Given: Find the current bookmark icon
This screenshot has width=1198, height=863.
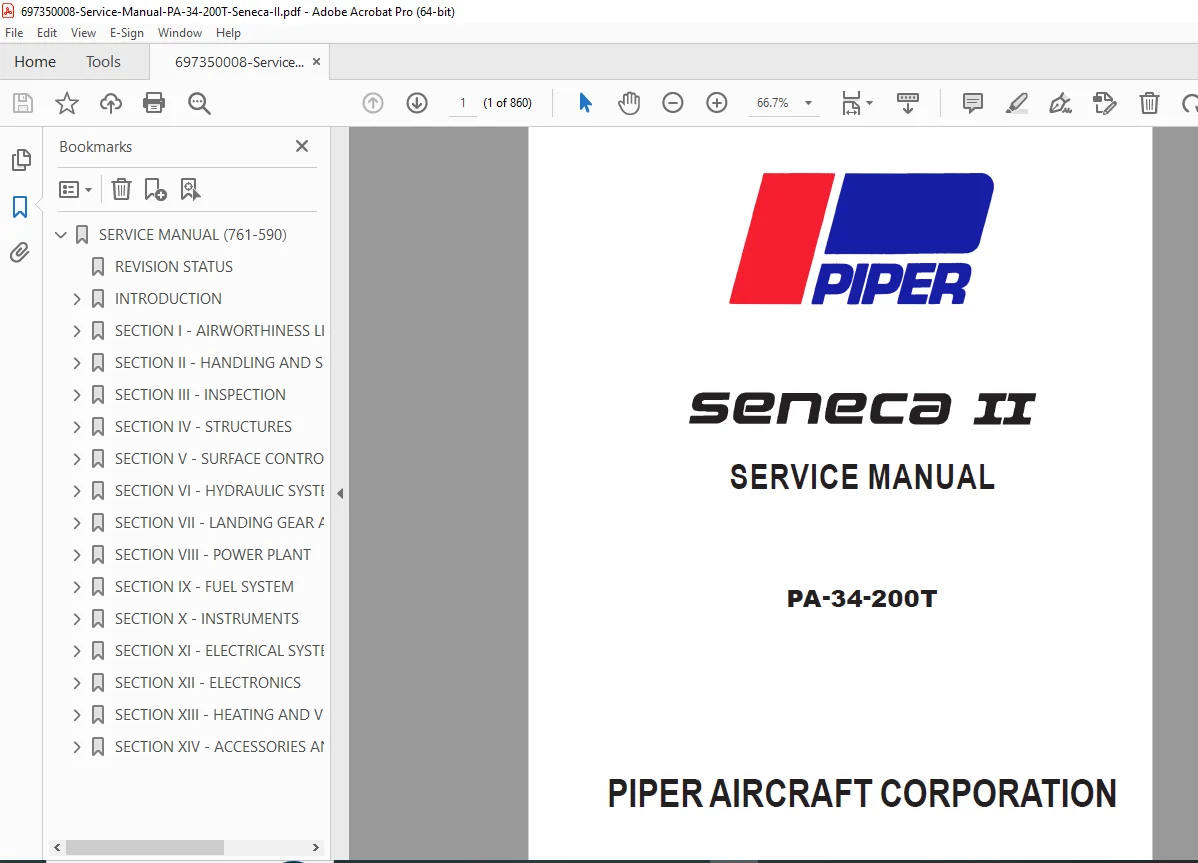Looking at the screenshot, I should [189, 189].
